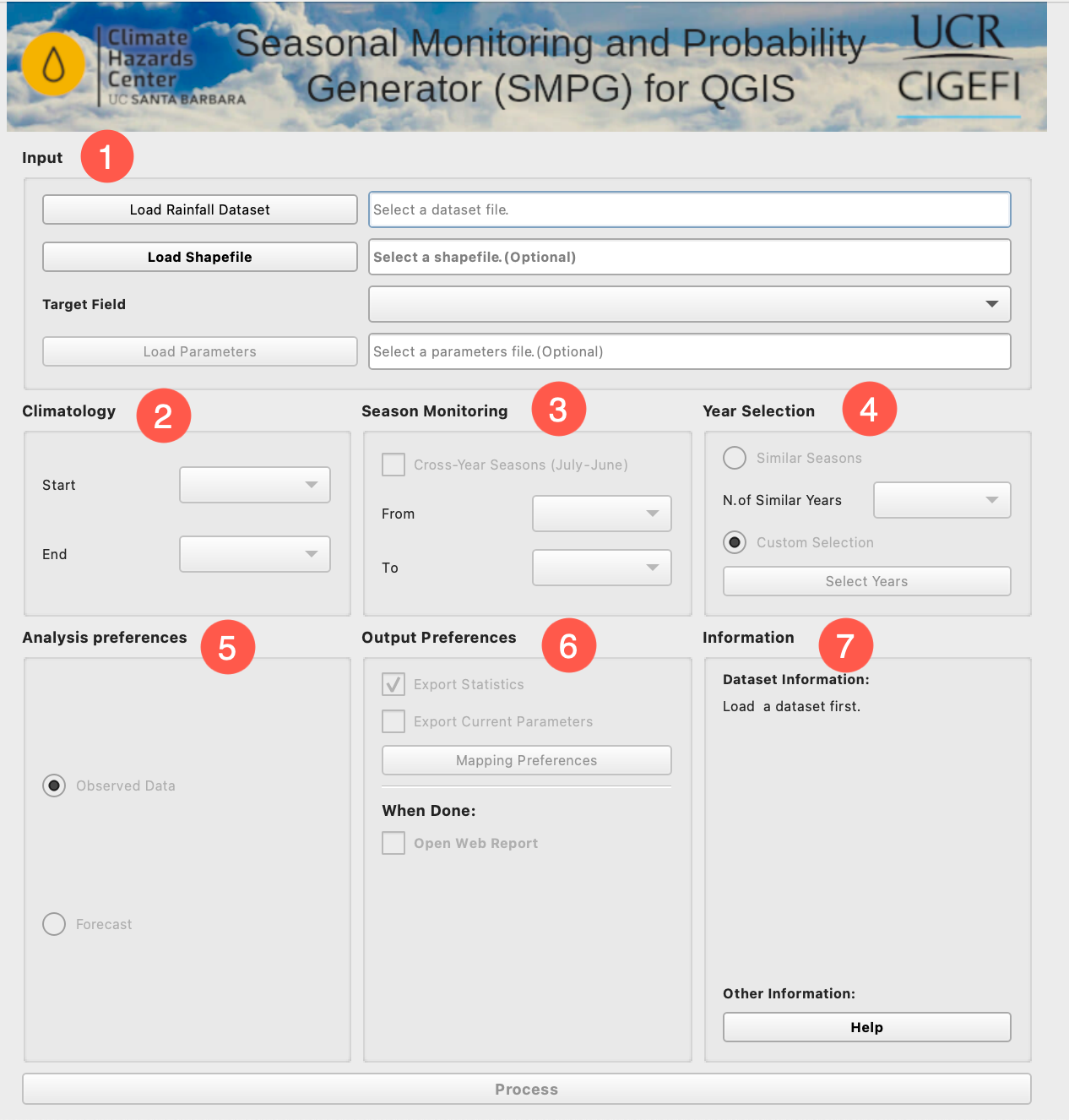The width and height of the screenshot is (1069, 1120).
Task: Check Open Web Report when done
Action: [x=393, y=843]
